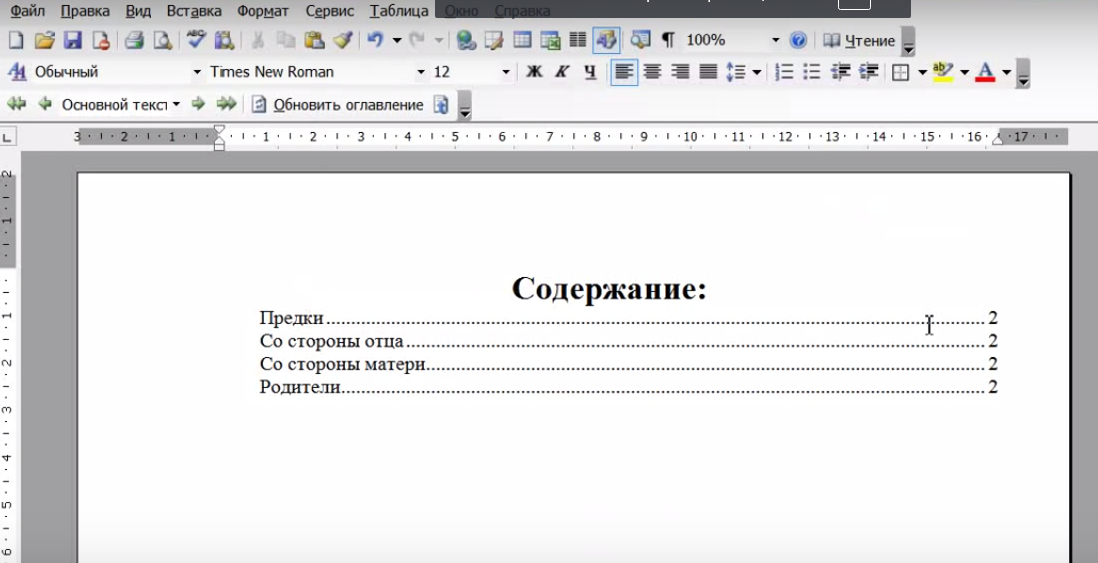The width and height of the screenshot is (1098, 563).
Task: Switch to Чтение reading mode
Action: coord(859,41)
